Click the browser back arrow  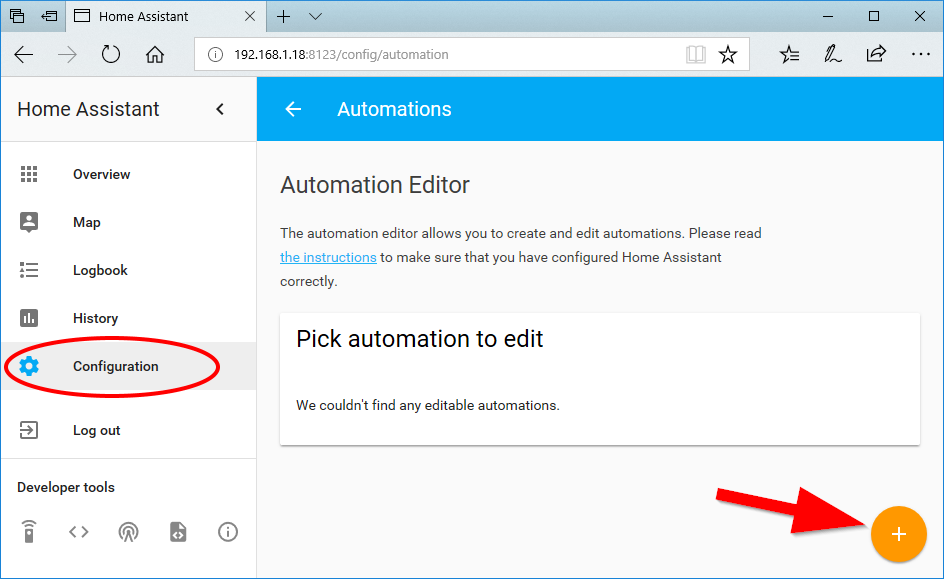pos(23,55)
